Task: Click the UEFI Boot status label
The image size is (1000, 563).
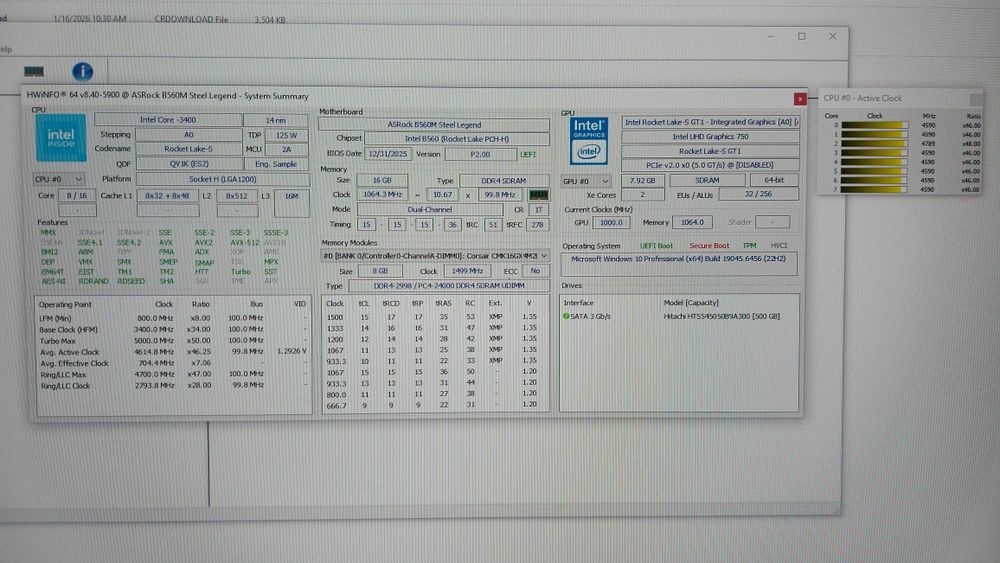Action: click(x=656, y=245)
